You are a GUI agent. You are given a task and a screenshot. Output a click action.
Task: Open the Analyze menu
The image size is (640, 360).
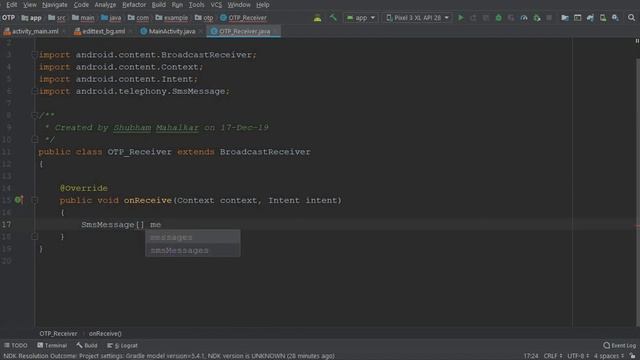105,5
